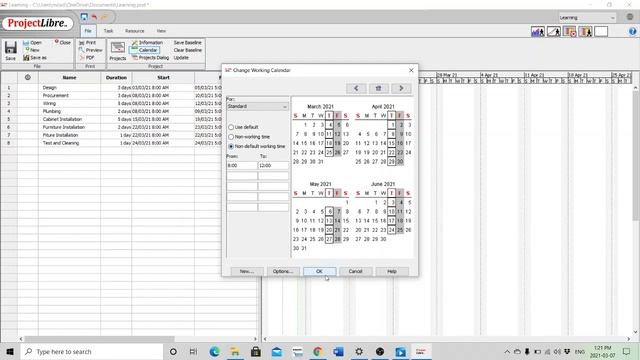Open Word from the taskbar

click(x=338, y=351)
